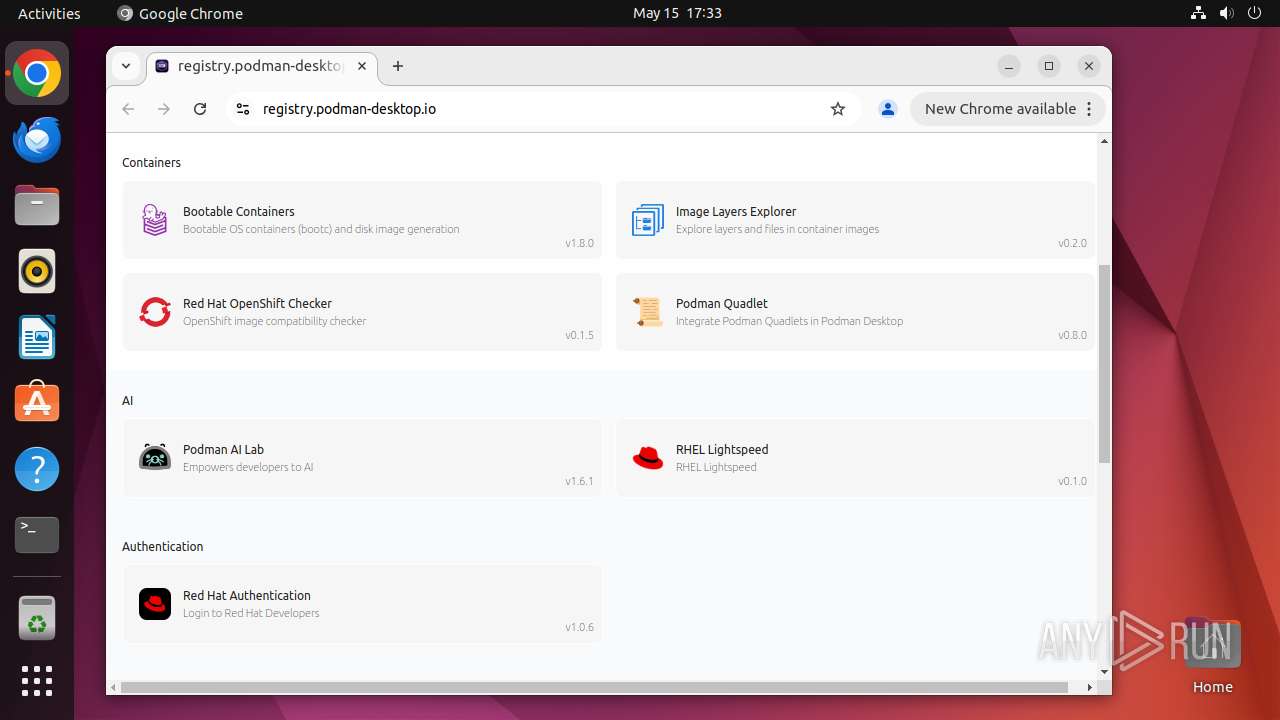Click 'Empowers developers to AI' description
1280x720 pixels.
248,467
